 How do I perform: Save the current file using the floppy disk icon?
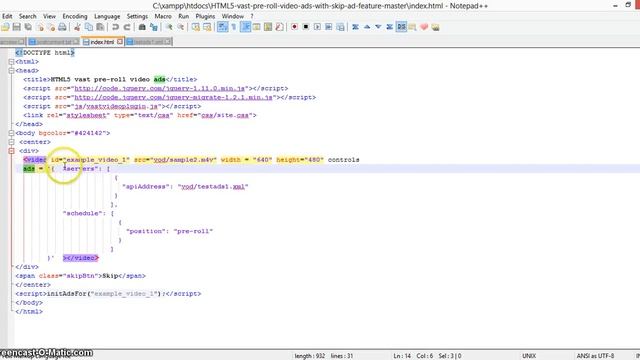[17, 27]
